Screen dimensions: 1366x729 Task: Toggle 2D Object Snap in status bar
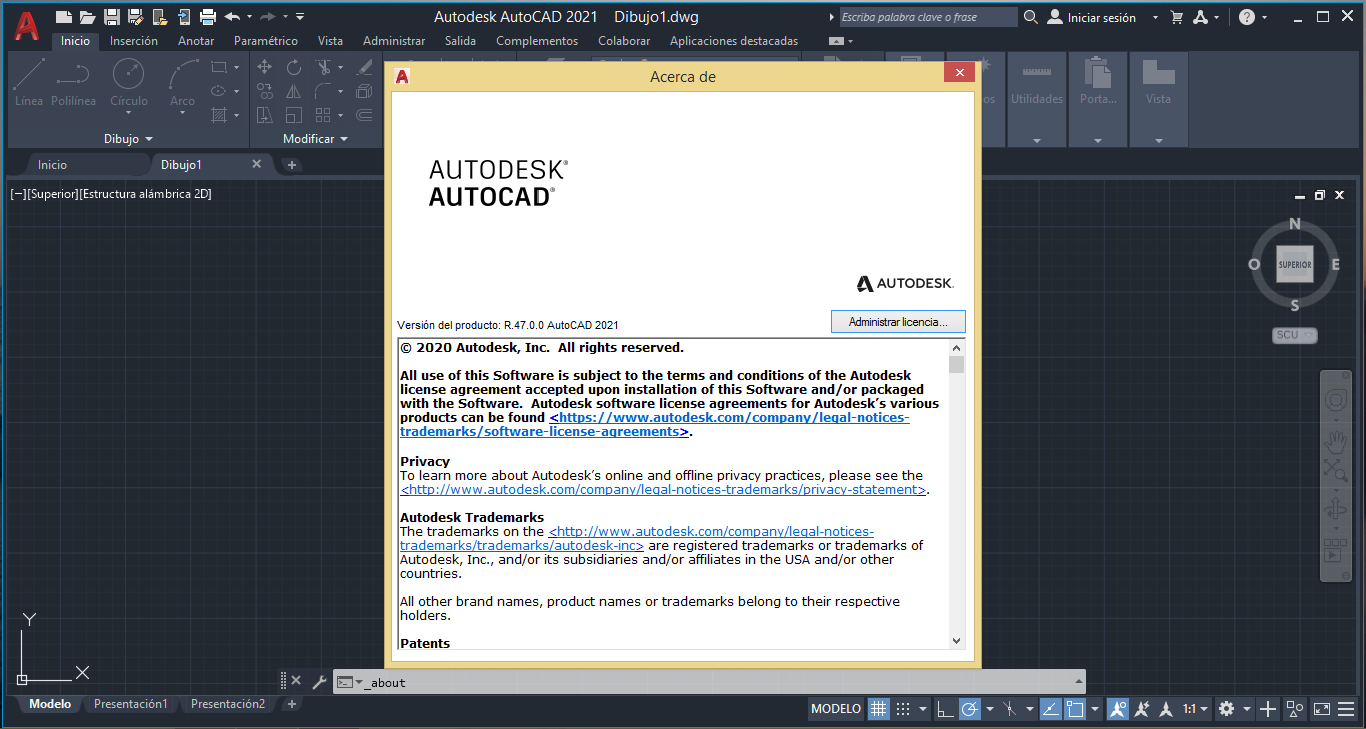[x=1075, y=709]
